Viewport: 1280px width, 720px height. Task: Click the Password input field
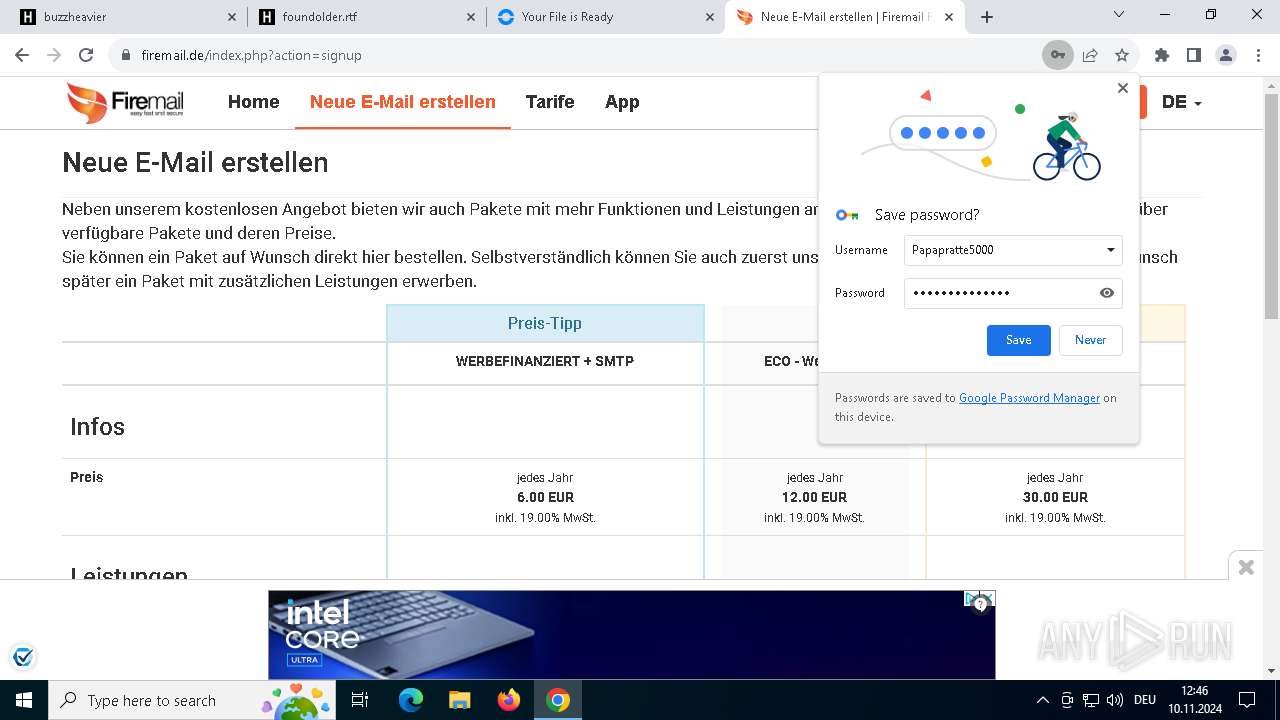[1013, 293]
